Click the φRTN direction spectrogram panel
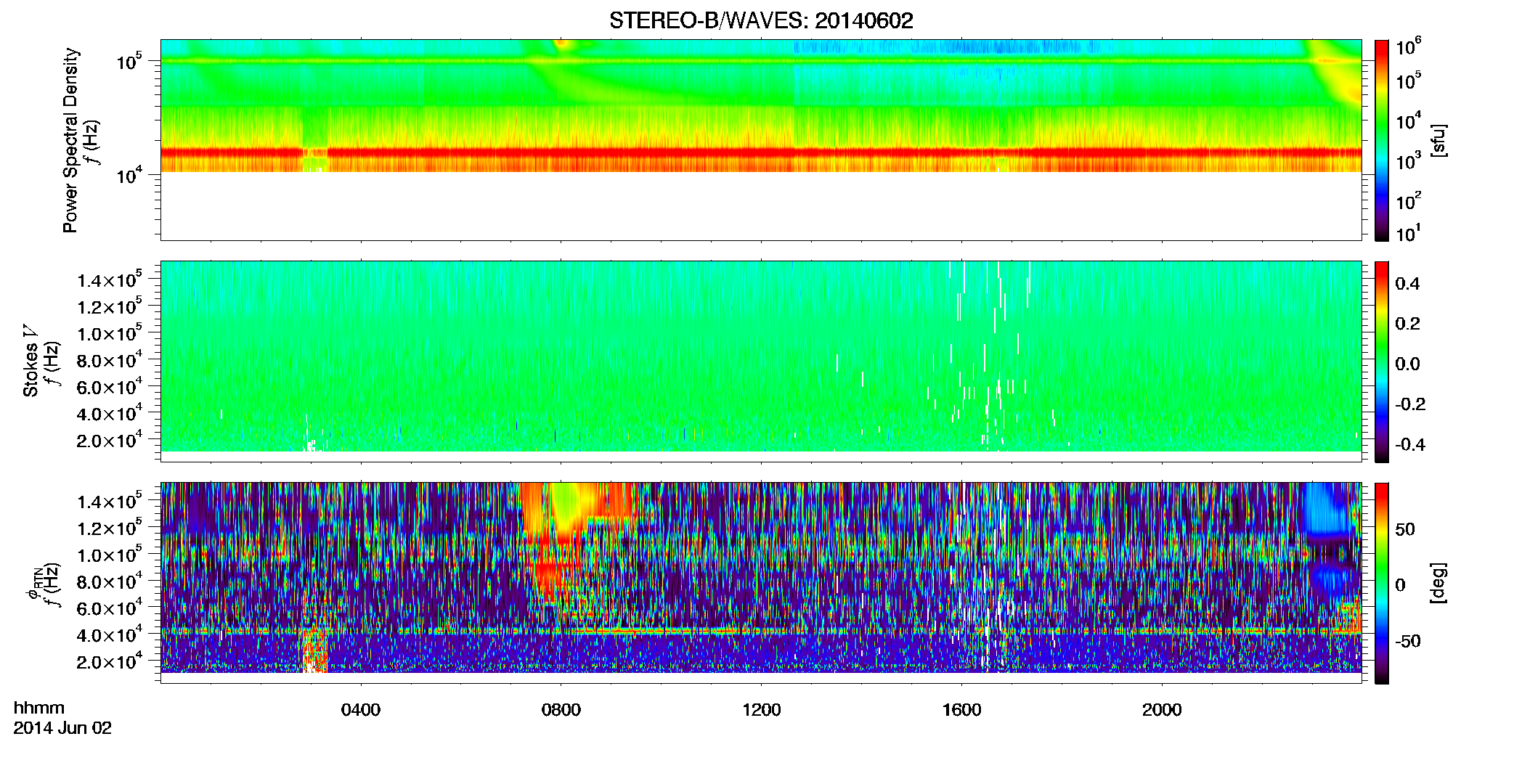The image size is (1522, 784). click(x=761, y=582)
